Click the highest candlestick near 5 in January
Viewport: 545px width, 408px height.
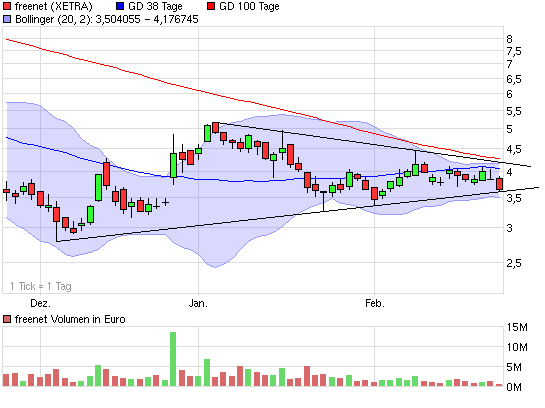(215, 128)
